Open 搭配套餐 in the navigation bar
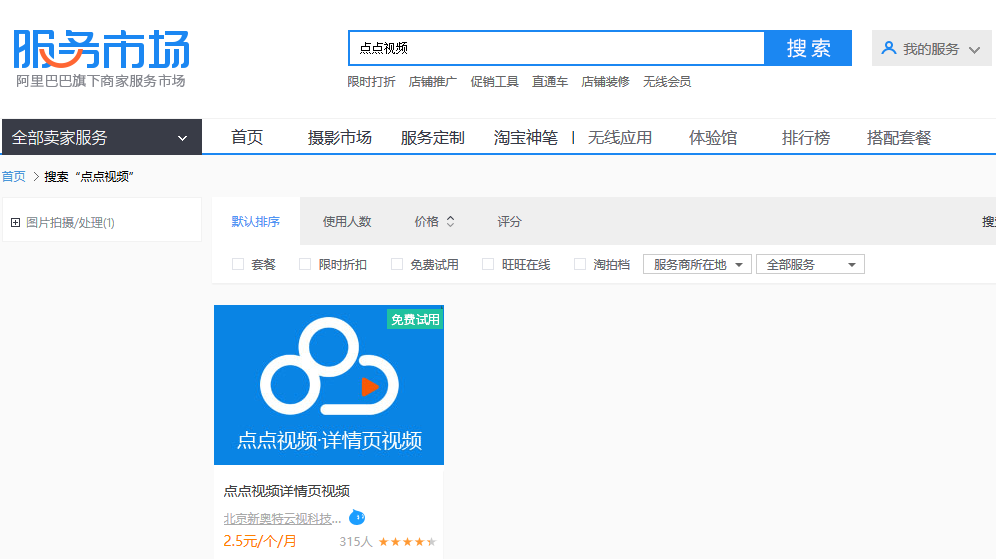996x559 pixels. (x=899, y=137)
